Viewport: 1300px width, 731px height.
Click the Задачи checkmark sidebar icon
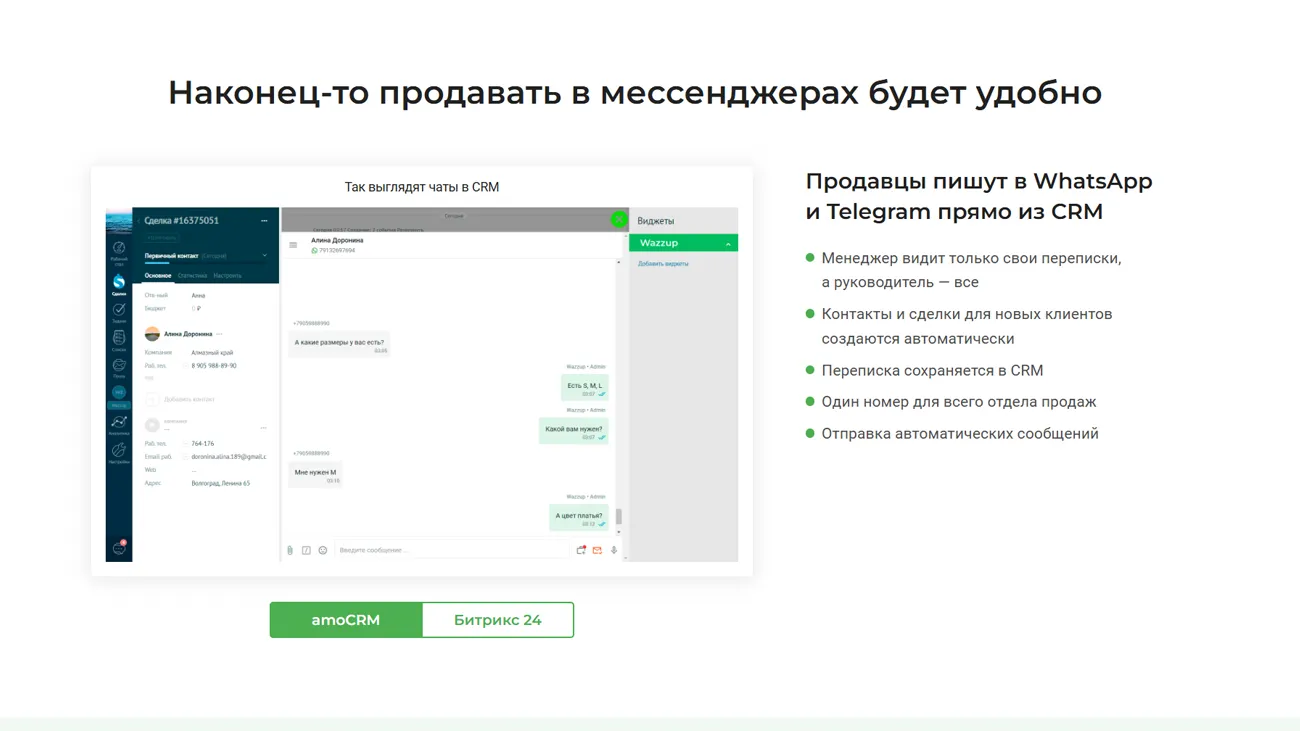coord(119,311)
